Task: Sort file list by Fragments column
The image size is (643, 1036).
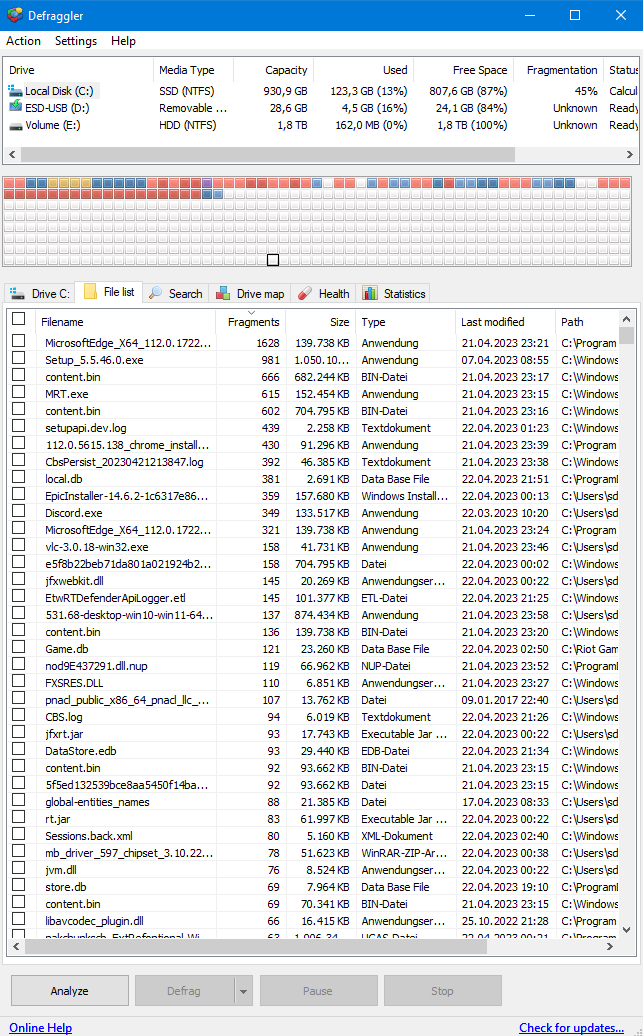Action: [x=251, y=322]
